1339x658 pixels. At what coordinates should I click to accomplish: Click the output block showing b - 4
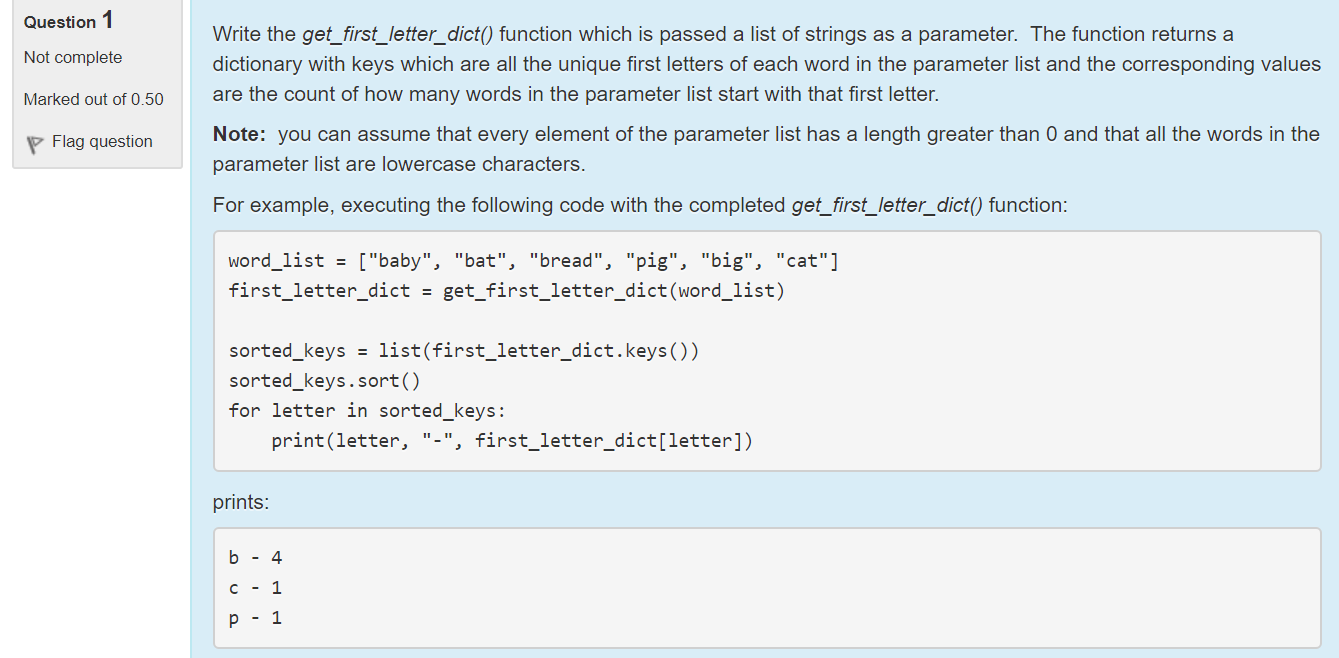click(254, 557)
